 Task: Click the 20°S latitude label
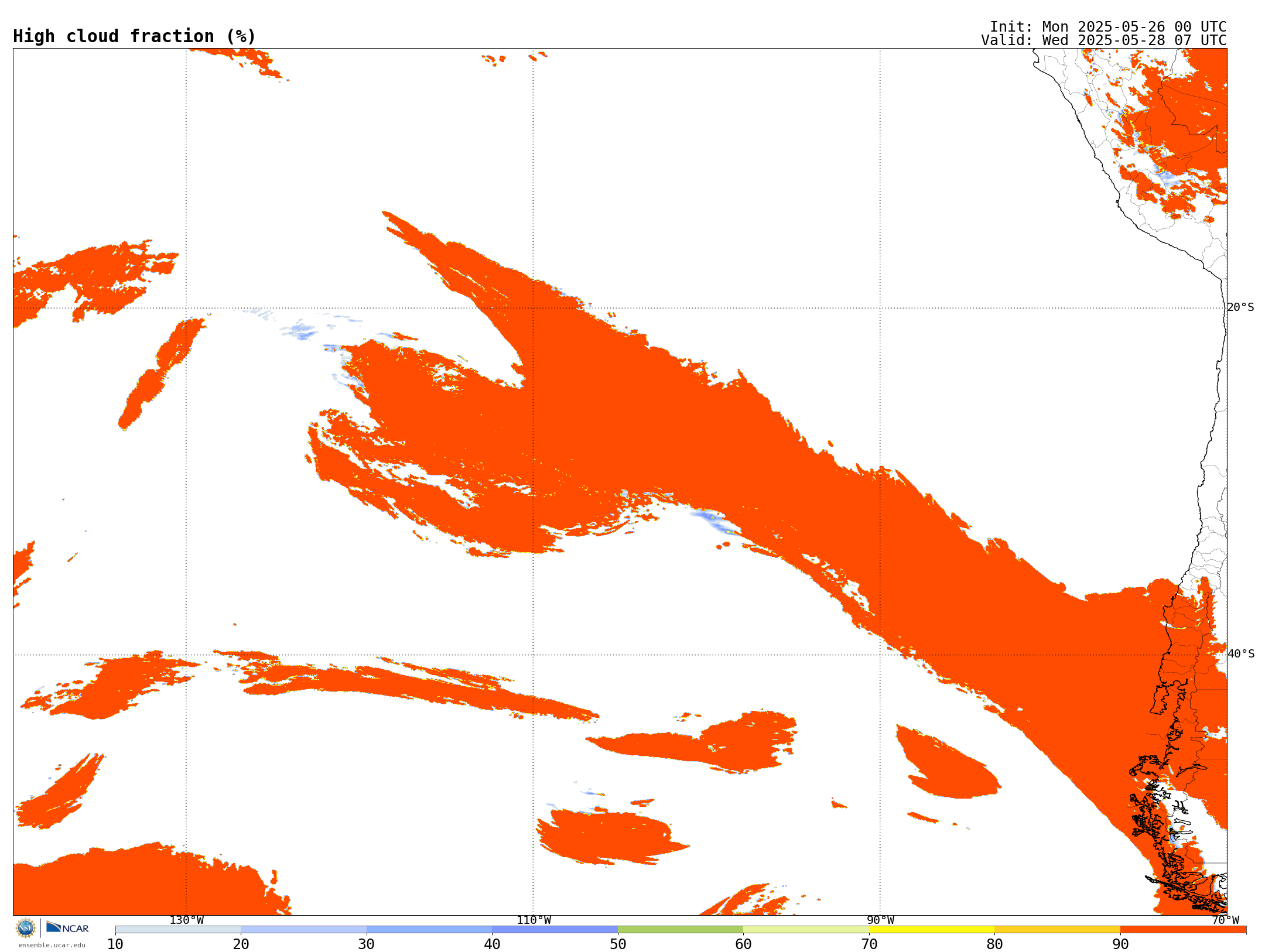(x=1241, y=307)
